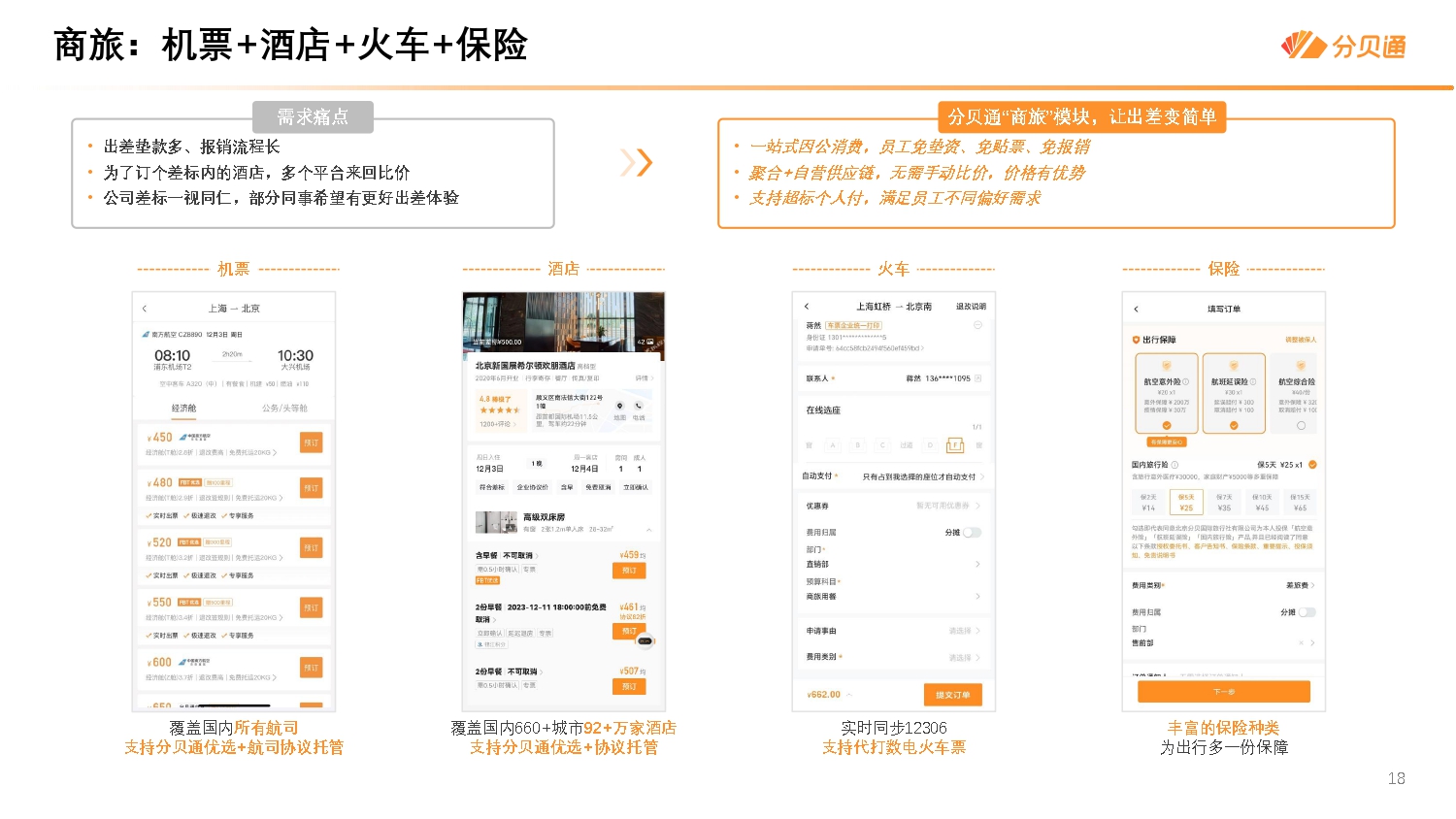1456x819 pixels.
Task: Select the 航空综合险 radio circle
Action: click(x=1300, y=426)
